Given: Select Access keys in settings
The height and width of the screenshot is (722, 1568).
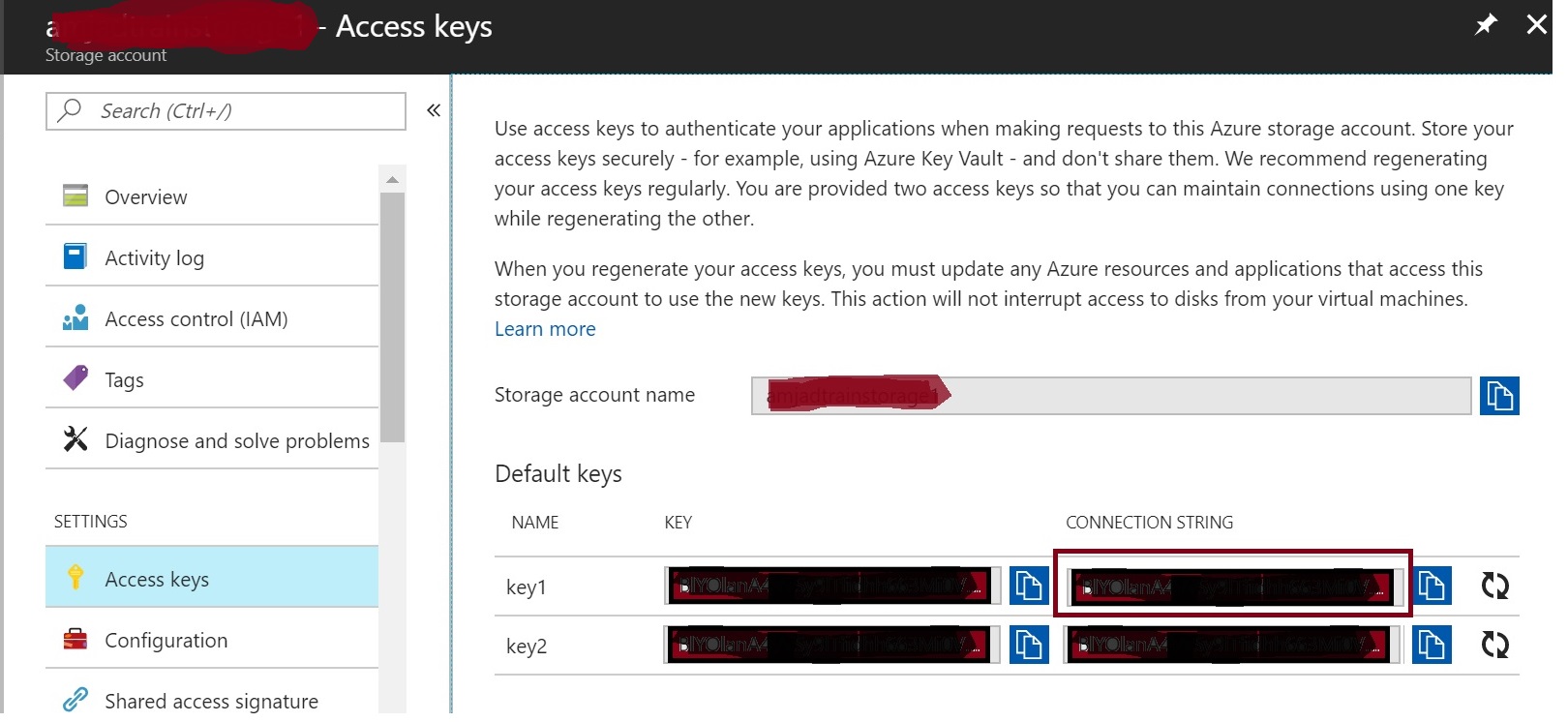Looking at the screenshot, I should (212, 578).
